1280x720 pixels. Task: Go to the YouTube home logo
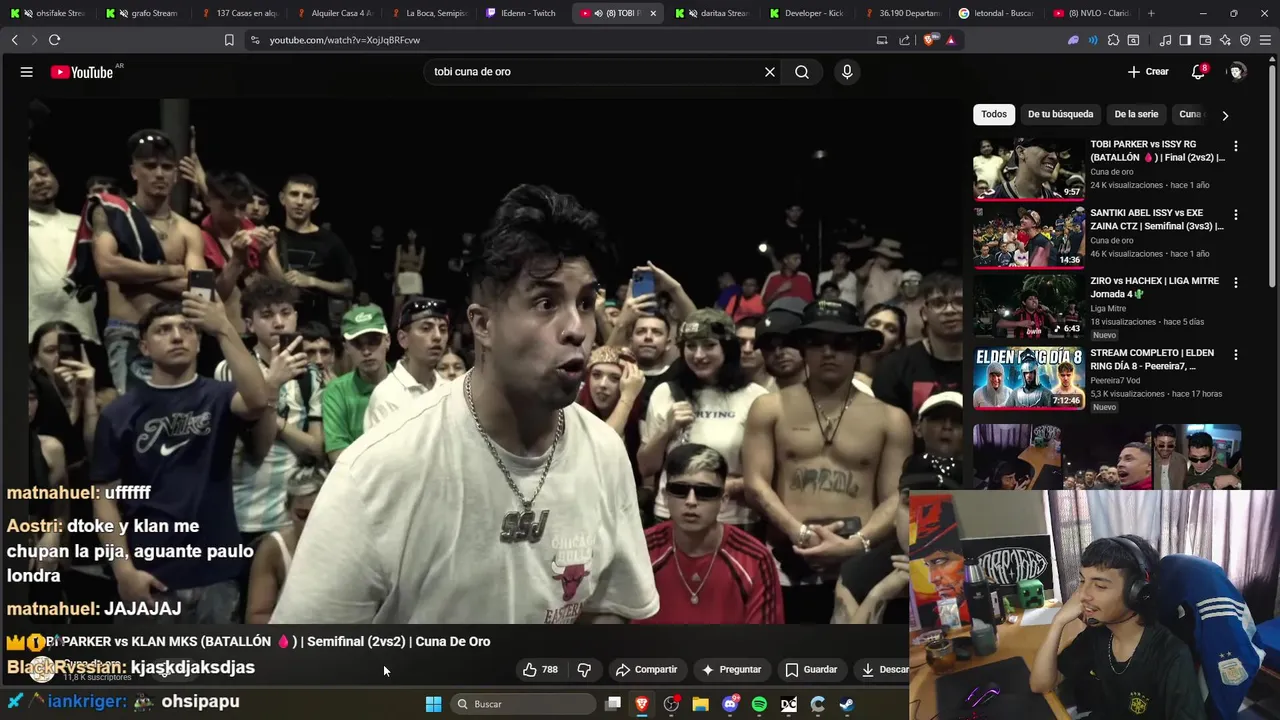click(x=82, y=72)
